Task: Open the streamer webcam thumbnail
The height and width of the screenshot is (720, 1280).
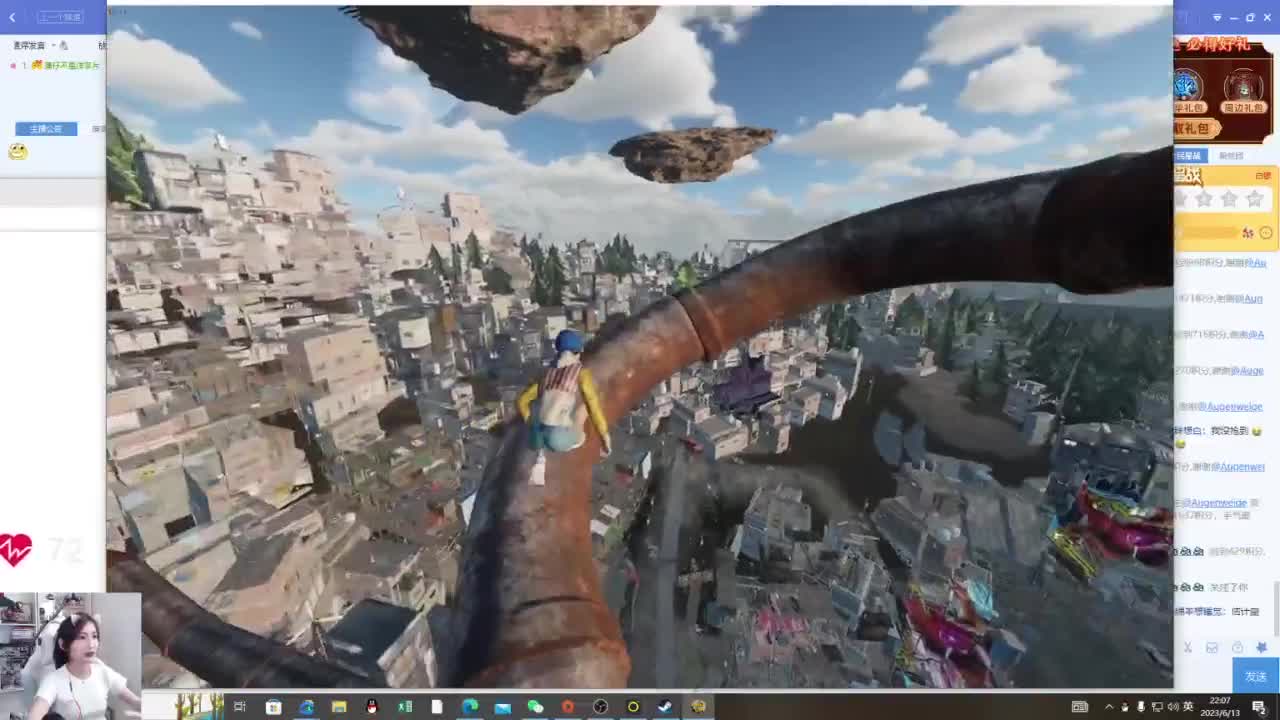Action: [70, 655]
